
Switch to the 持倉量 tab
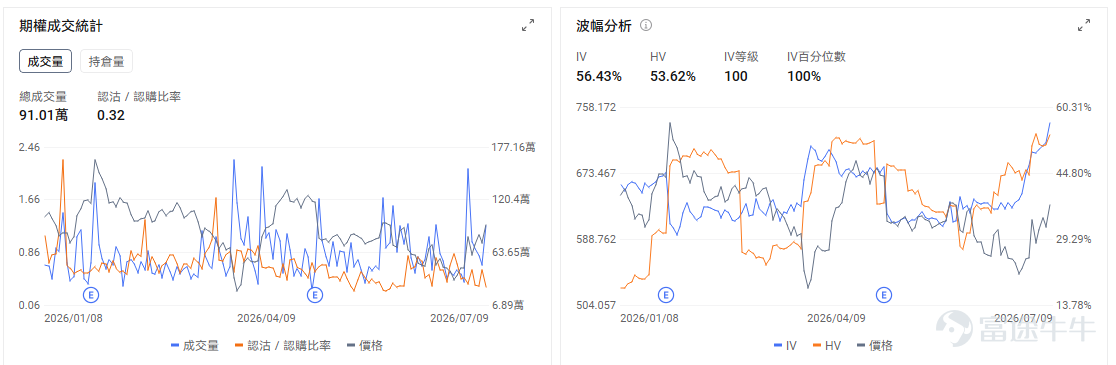106,61
